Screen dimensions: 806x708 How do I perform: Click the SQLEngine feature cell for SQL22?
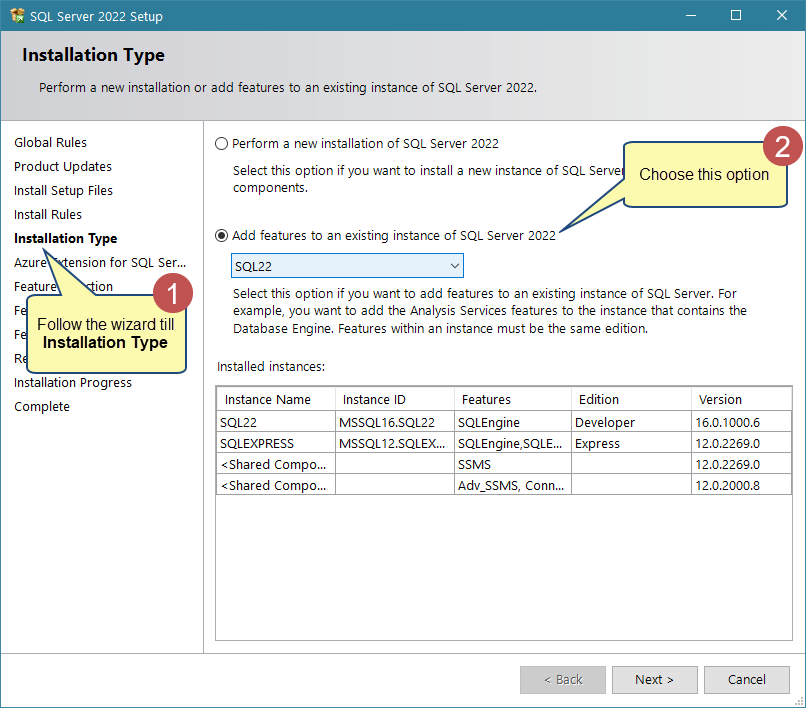click(x=513, y=422)
